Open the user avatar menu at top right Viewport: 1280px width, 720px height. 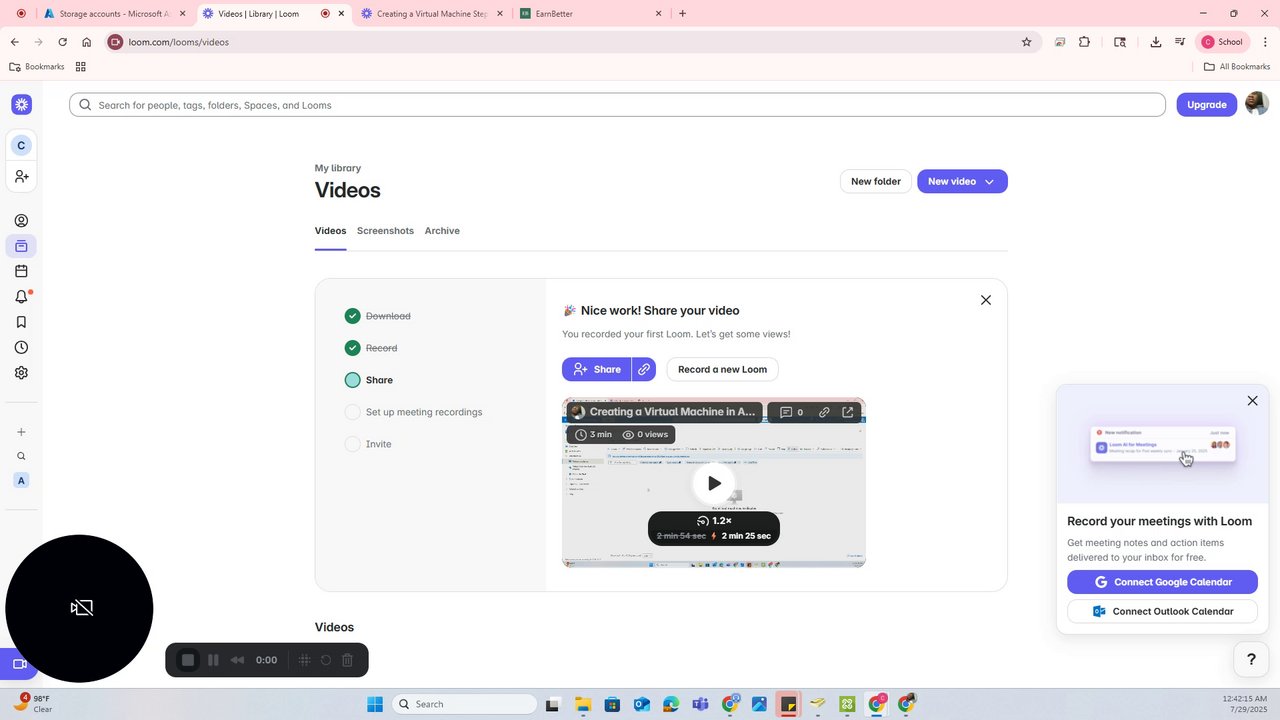point(1257,104)
